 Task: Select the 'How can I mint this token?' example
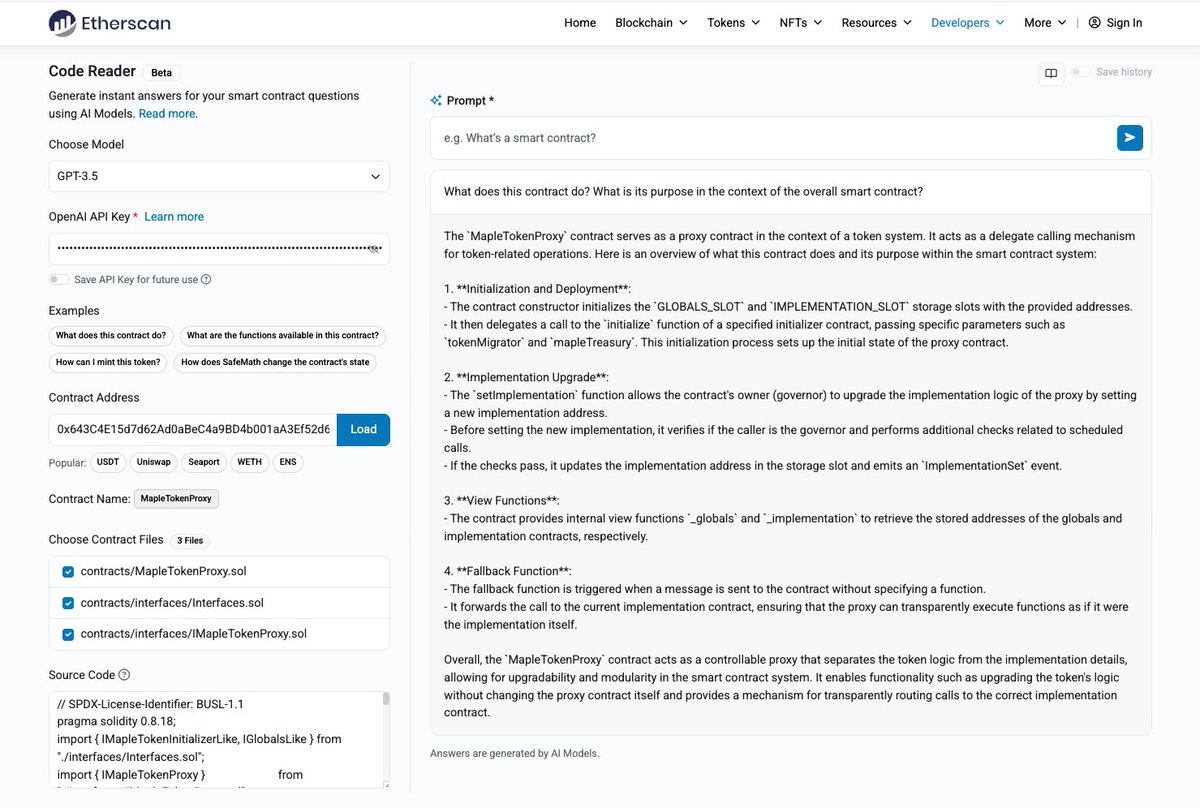tap(108, 362)
